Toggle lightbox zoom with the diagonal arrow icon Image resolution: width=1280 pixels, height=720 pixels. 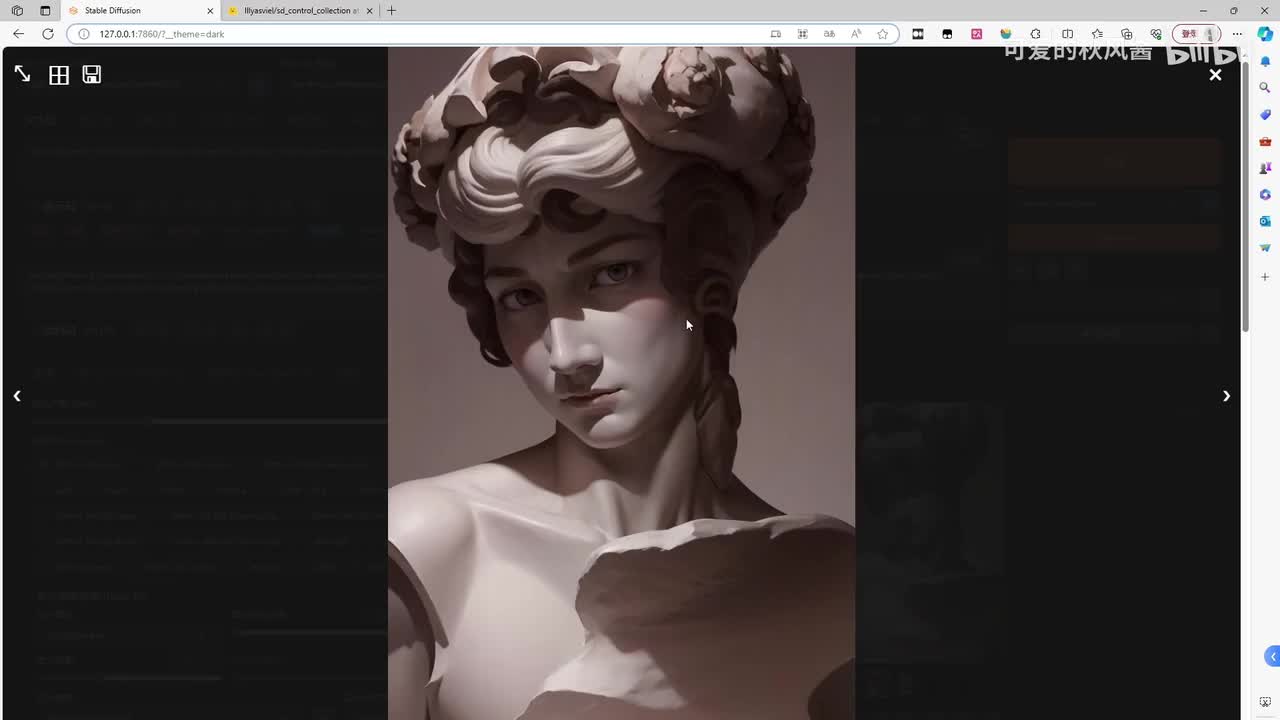pos(22,74)
